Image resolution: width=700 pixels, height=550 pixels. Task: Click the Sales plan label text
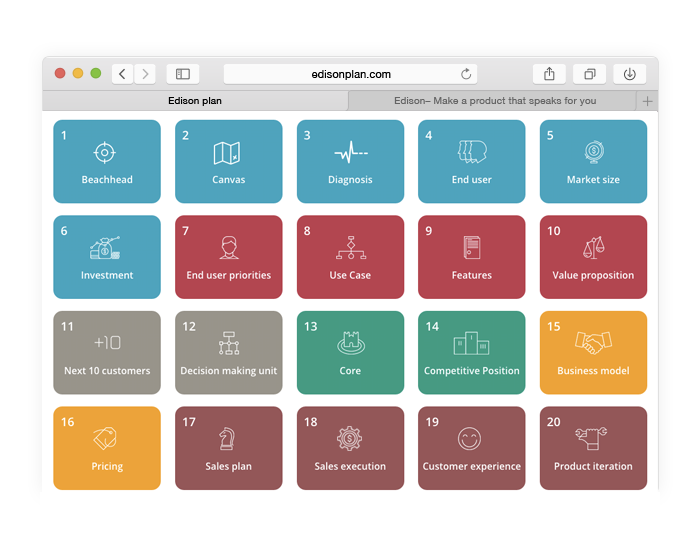click(229, 467)
